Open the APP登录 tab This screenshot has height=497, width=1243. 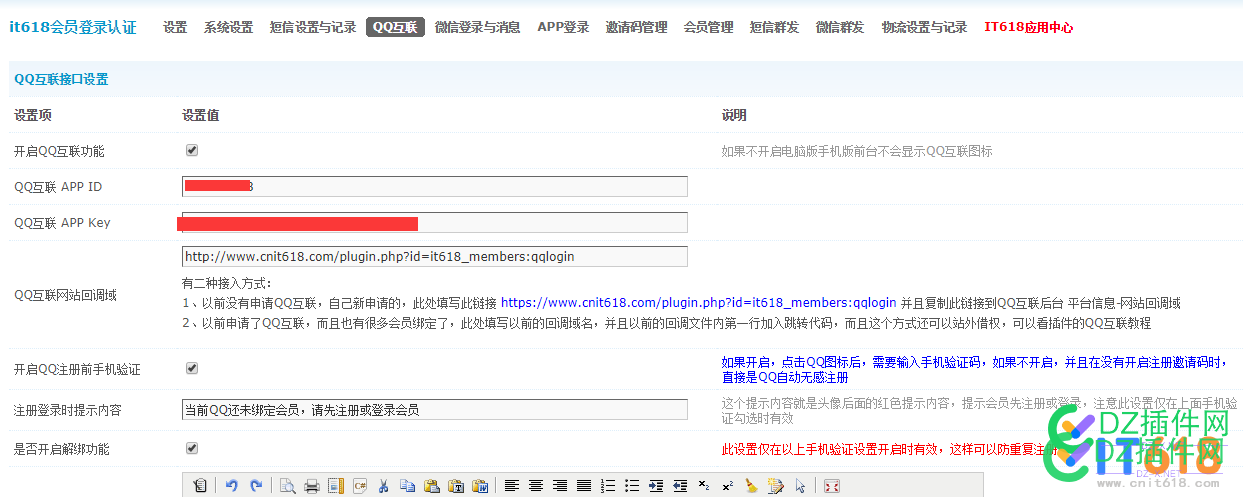(563, 27)
